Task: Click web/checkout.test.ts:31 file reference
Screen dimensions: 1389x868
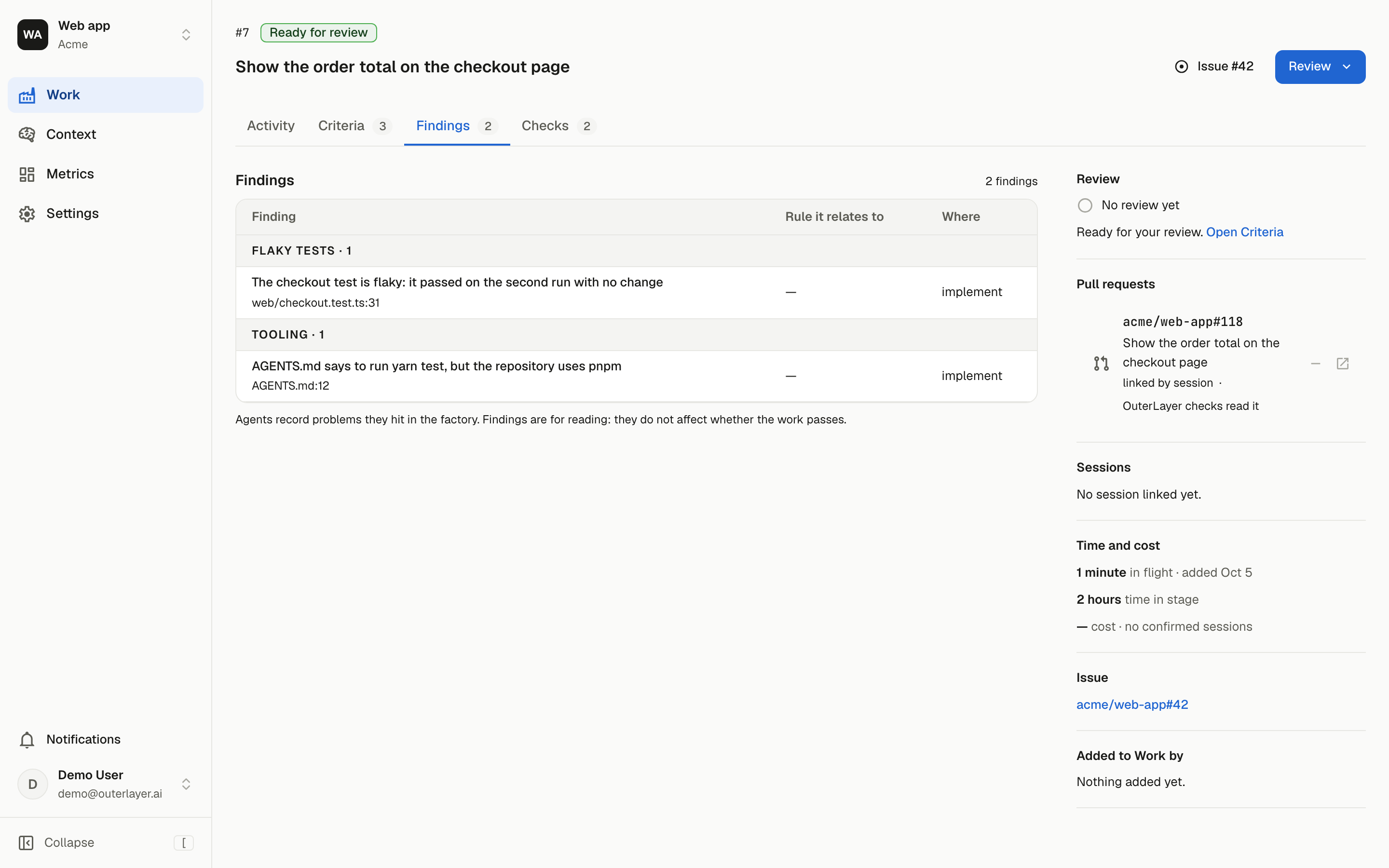Action: coord(316,302)
